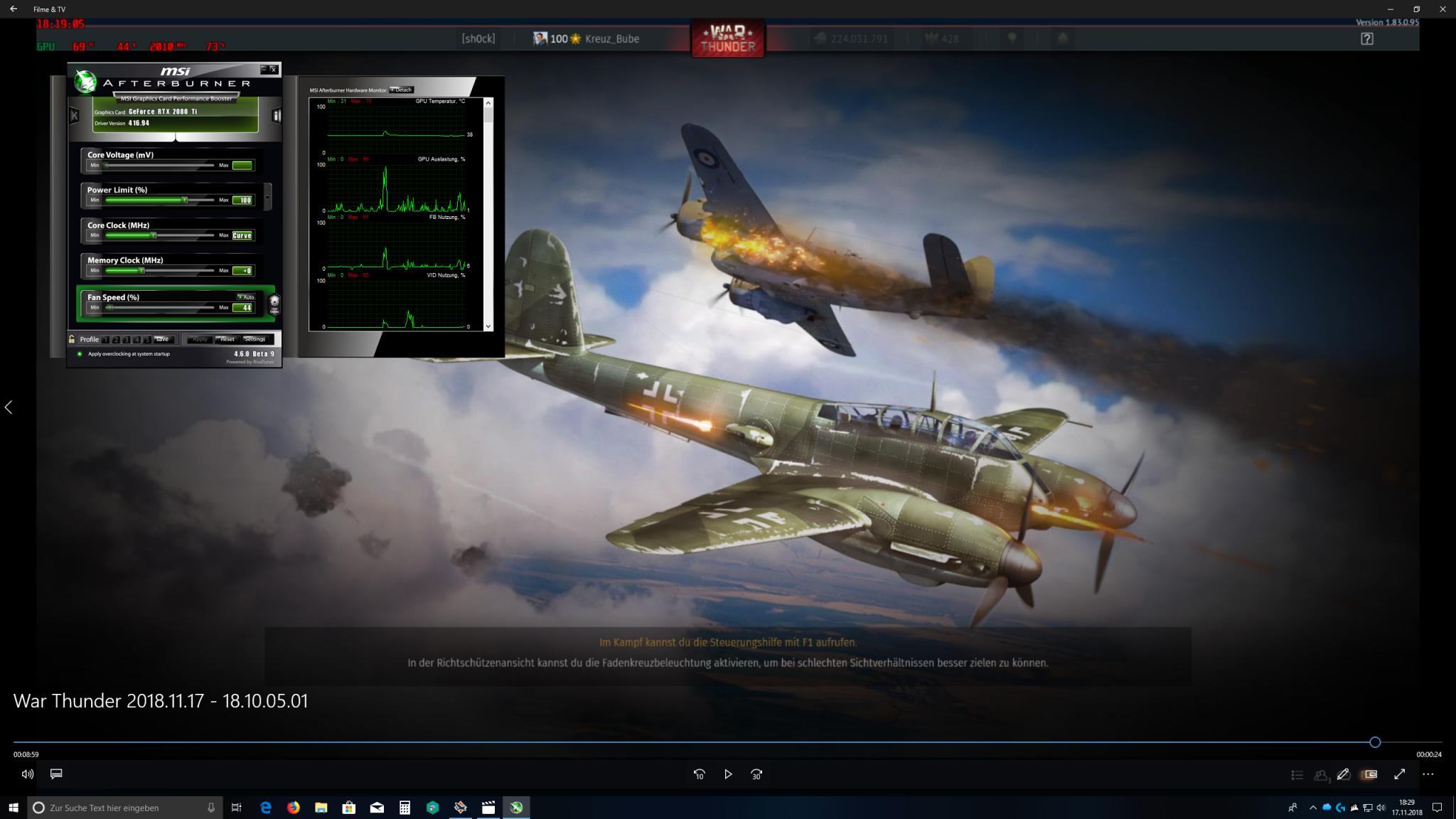Click the Settings button in Afterburner
1456x819 pixels.
pos(255,339)
